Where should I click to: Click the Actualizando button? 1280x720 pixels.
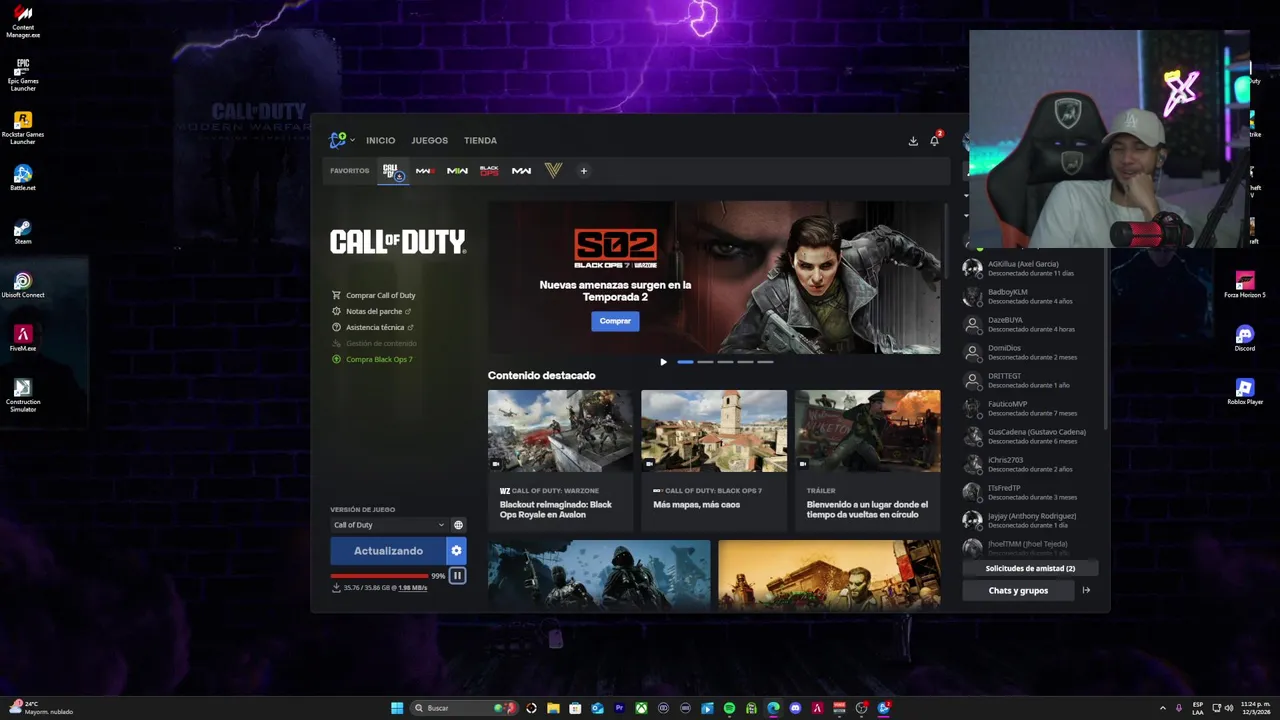(x=388, y=551)
